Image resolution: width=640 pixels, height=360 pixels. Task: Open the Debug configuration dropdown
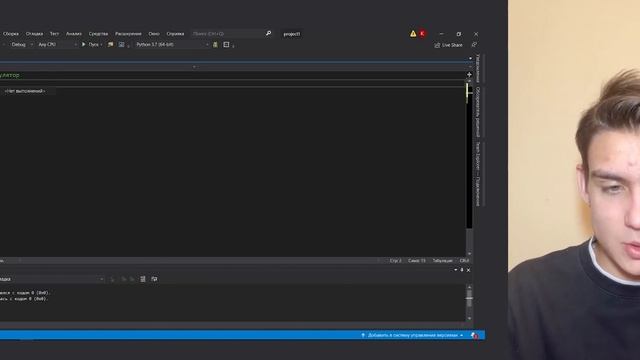coord(21,44)
